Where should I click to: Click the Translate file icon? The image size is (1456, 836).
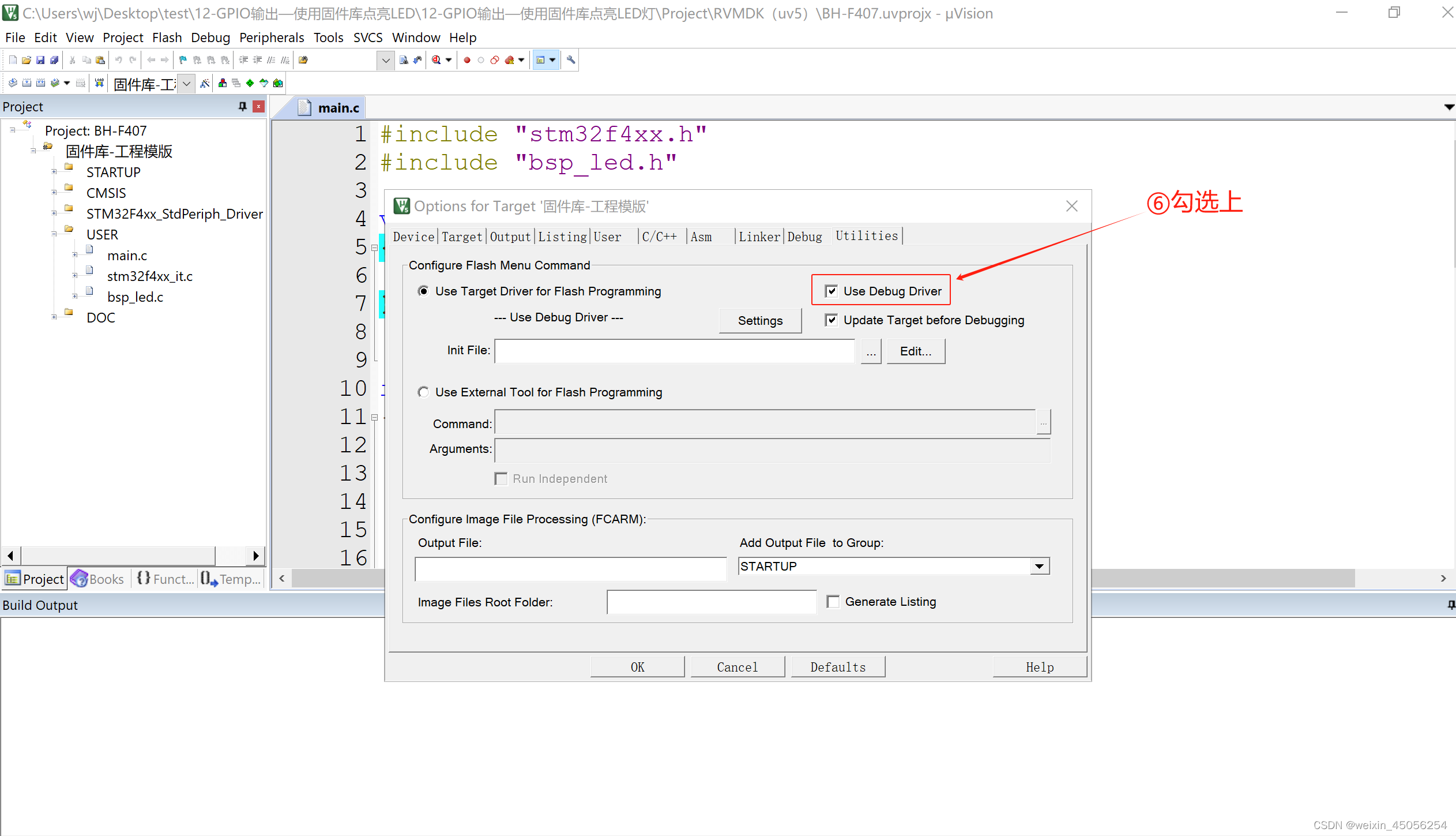(13, 83)
